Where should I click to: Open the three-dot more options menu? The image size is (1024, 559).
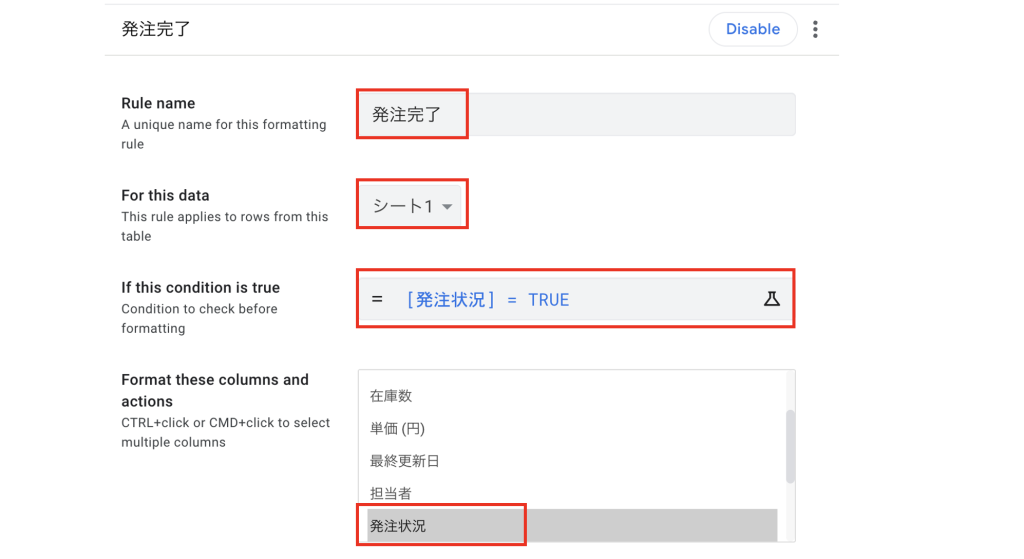tap(815, 29)
